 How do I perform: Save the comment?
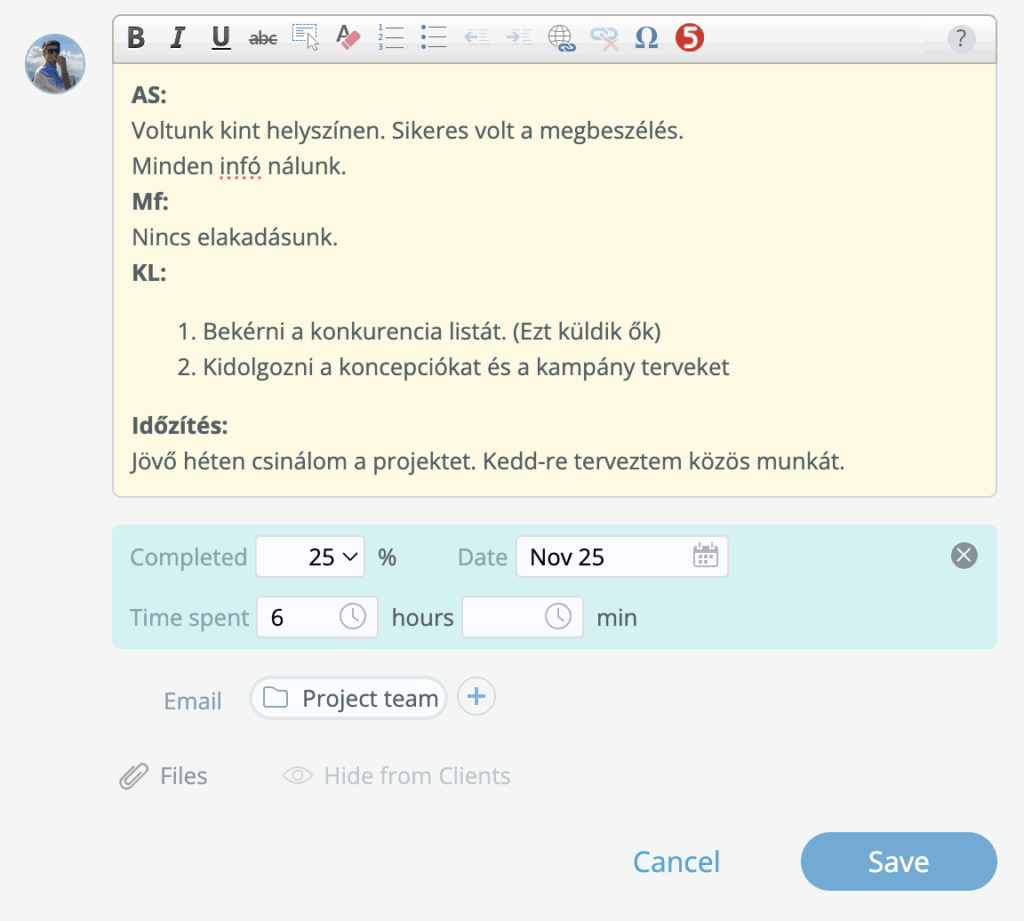(898, 861)
